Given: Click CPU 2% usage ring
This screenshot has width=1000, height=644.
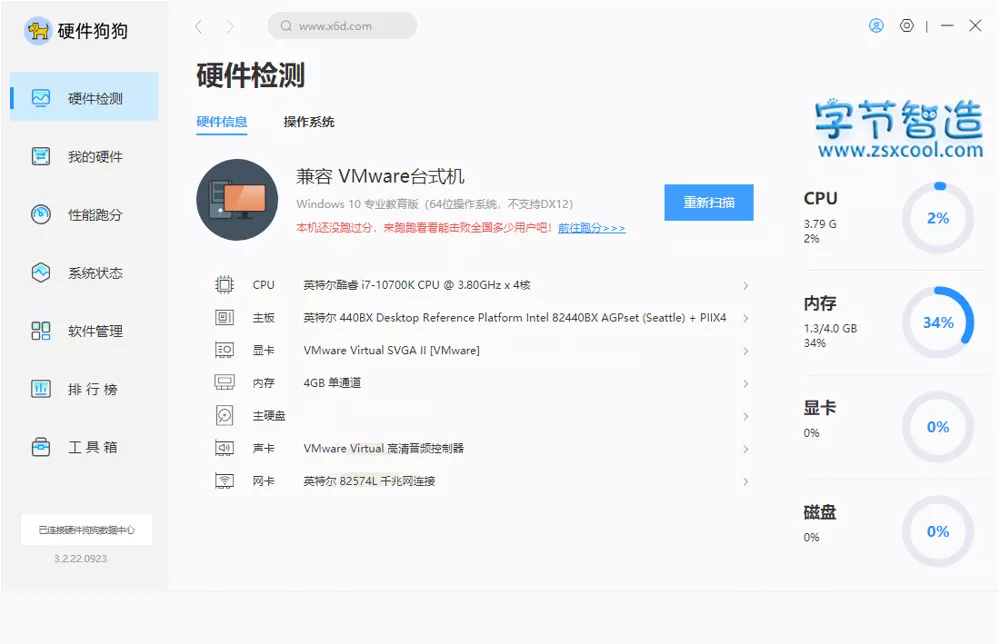Looking at the screenshot, I should pos(938,218).
